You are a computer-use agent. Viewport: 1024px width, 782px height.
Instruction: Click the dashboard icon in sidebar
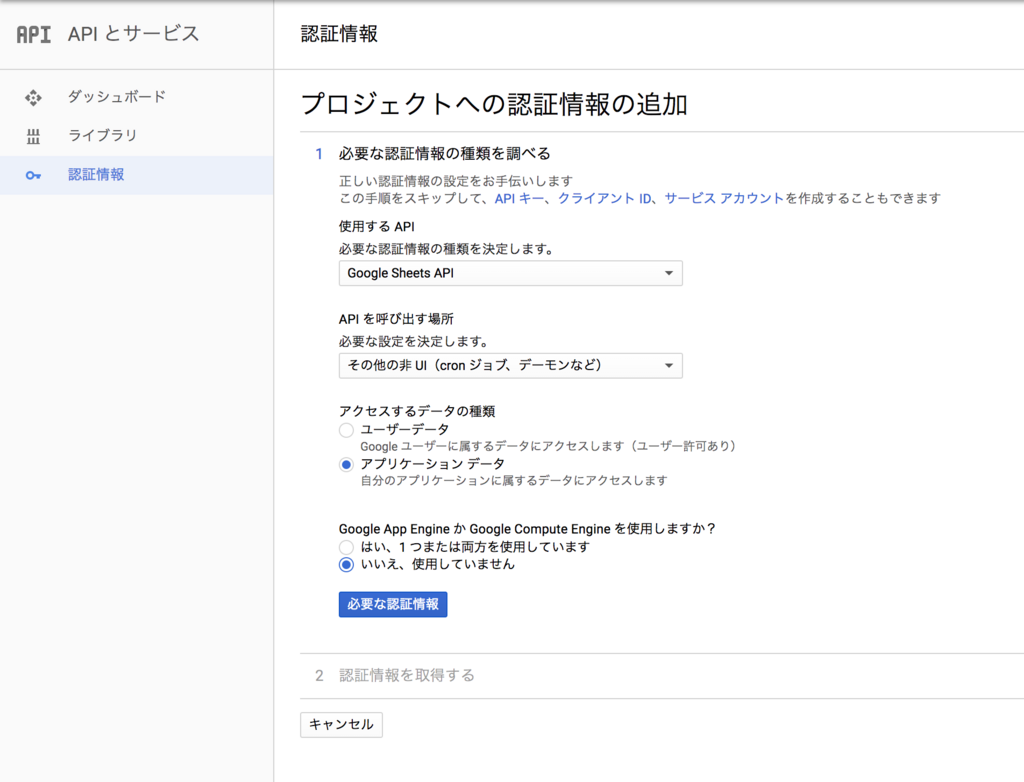pos(33,97)
